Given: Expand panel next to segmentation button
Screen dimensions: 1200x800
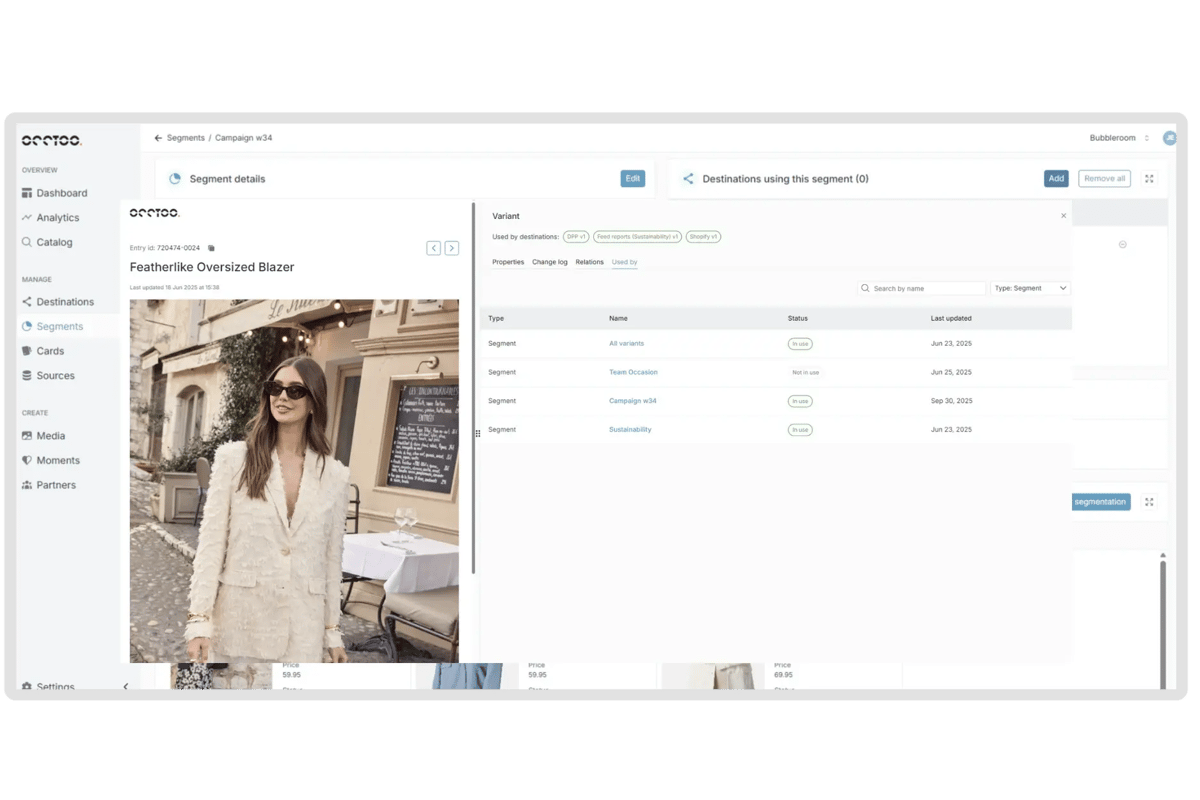Looking at the screenshot, I should click(x=1149, y=502).
